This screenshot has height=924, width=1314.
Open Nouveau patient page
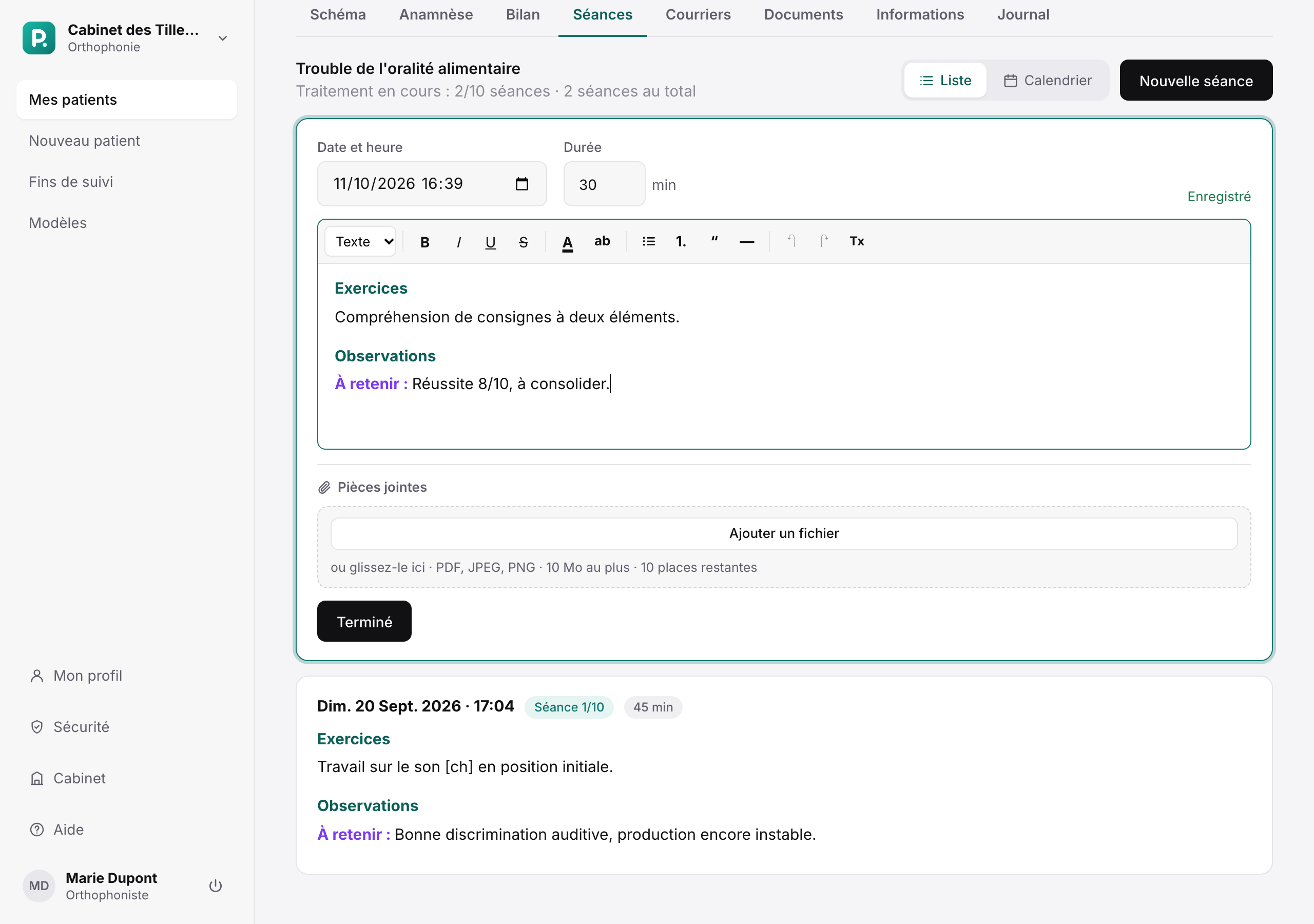click(x=126, y=141)
